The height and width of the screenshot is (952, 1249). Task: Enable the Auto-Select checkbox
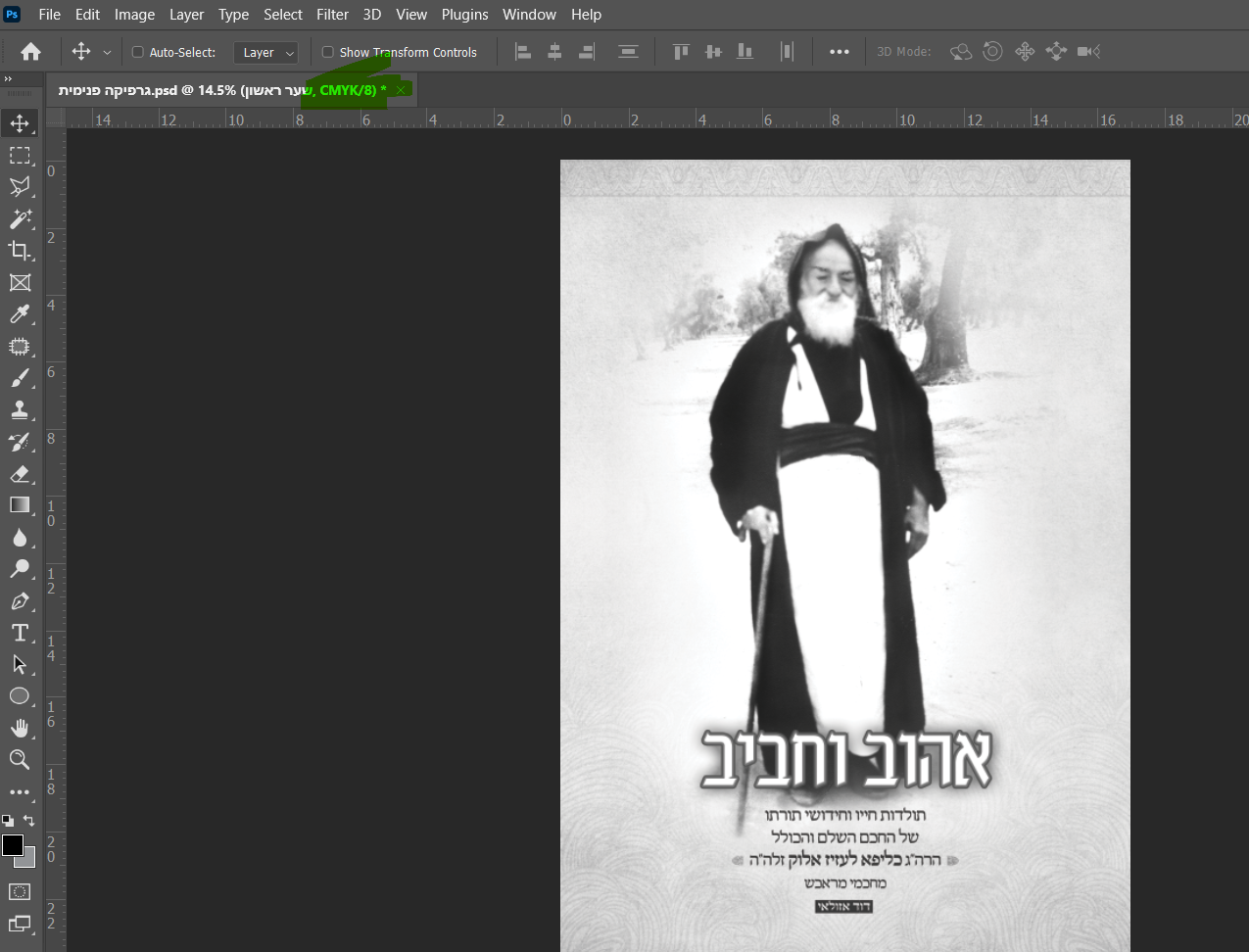coord(137,51)
